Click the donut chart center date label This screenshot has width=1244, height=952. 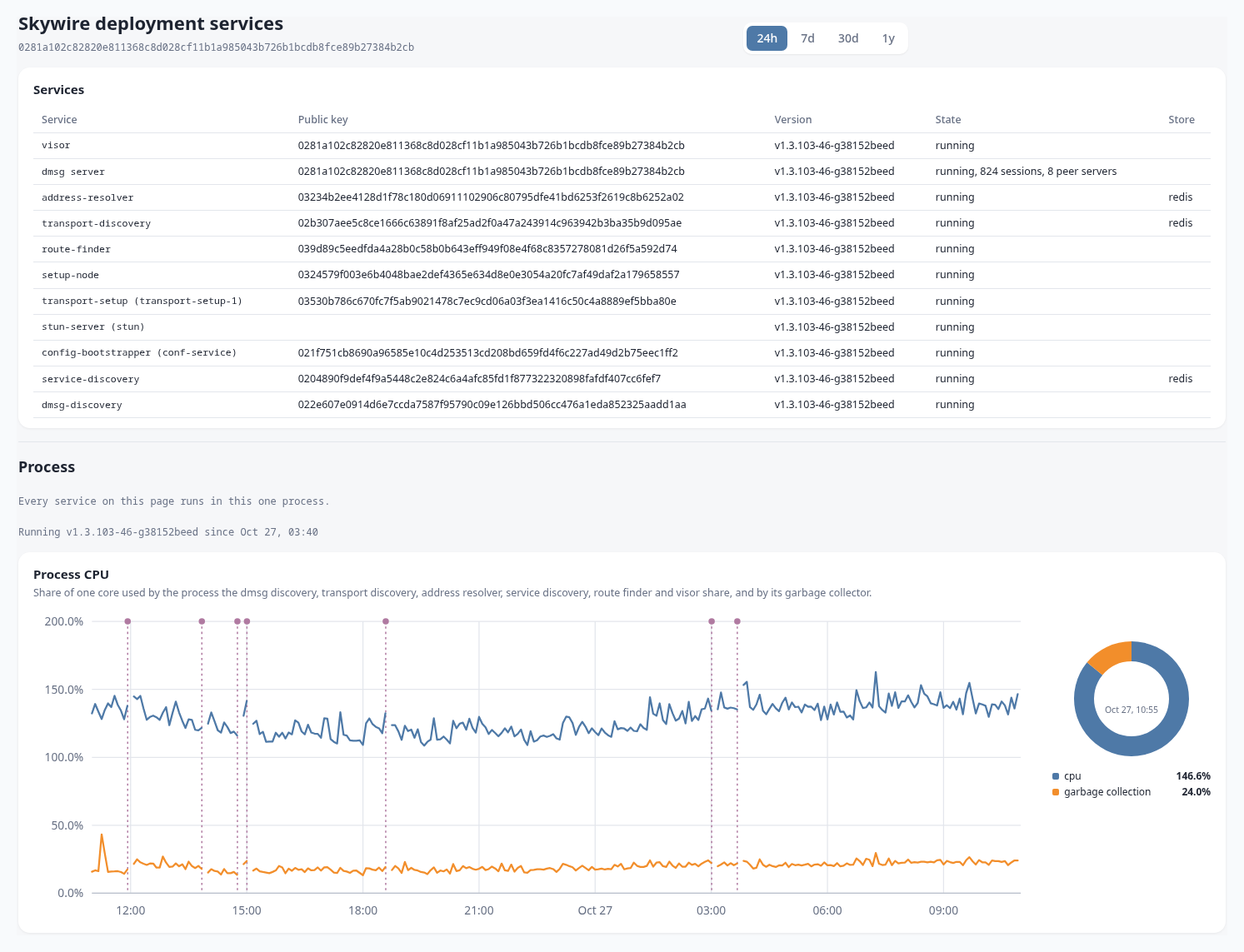coord(1132,710)
